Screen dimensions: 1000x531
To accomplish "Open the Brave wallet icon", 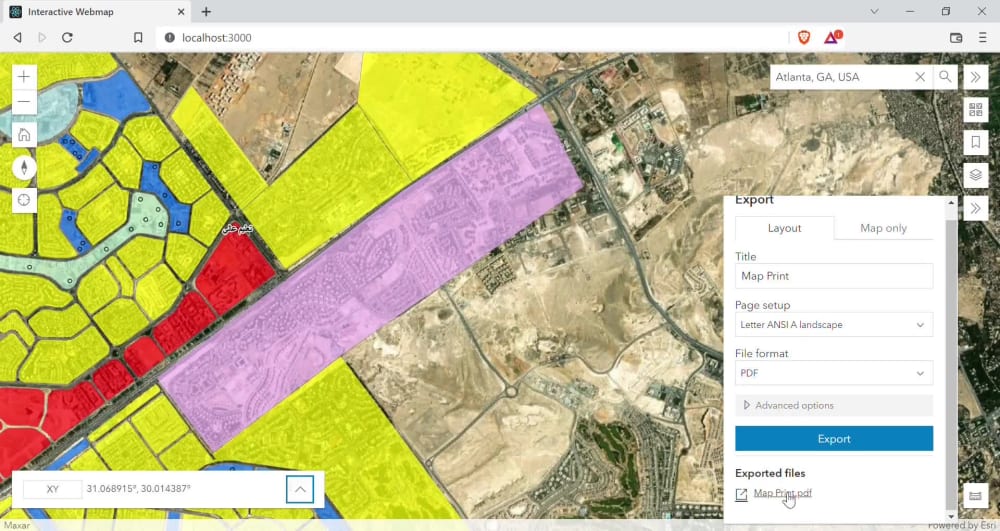I will pyautogui.click(x=955, y=38).
